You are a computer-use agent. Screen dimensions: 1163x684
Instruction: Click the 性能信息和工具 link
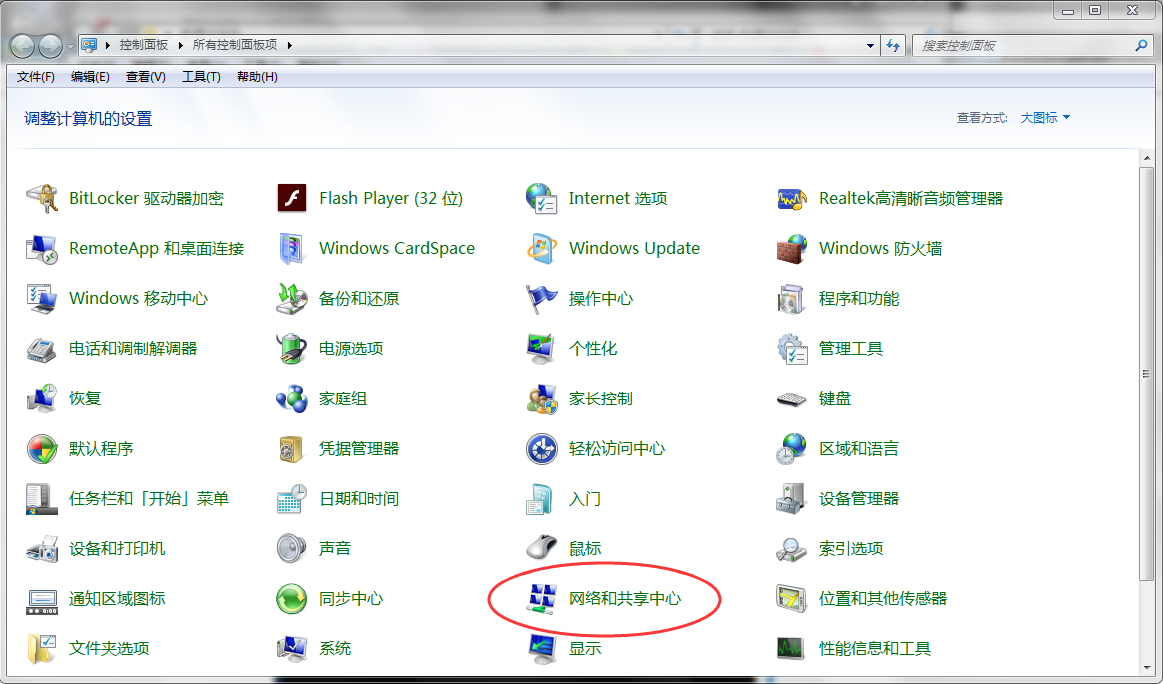click(874, 648)
